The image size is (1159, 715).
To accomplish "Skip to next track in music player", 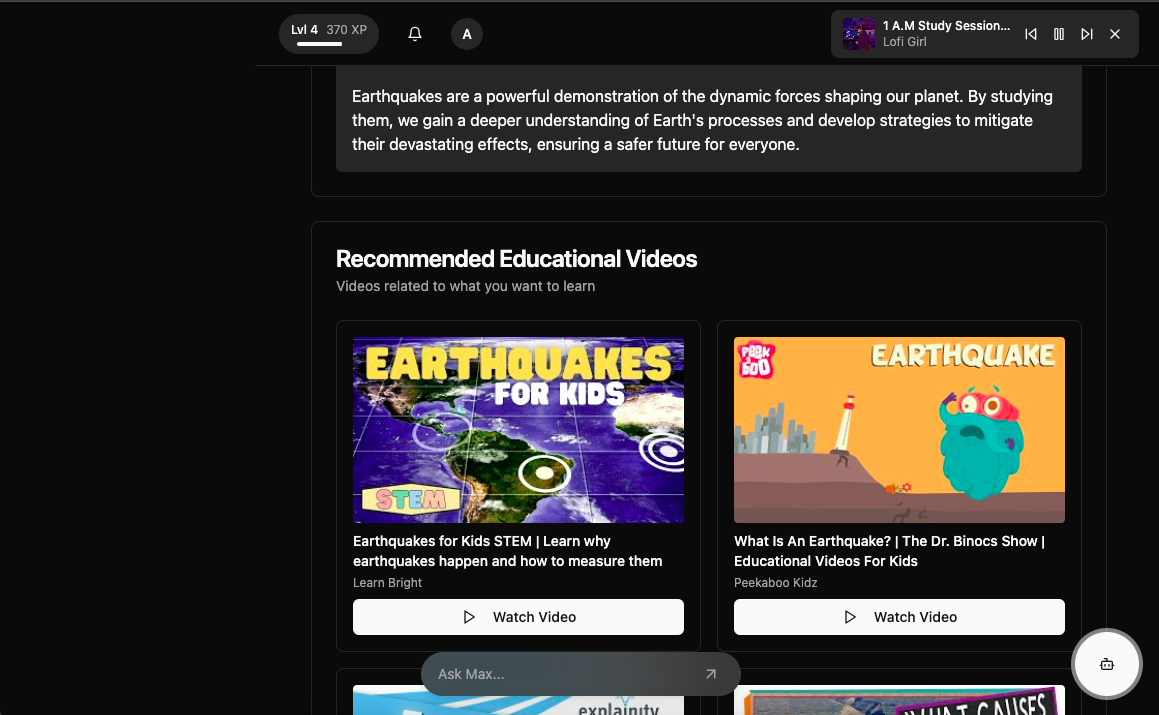I will pos(1087,34).
